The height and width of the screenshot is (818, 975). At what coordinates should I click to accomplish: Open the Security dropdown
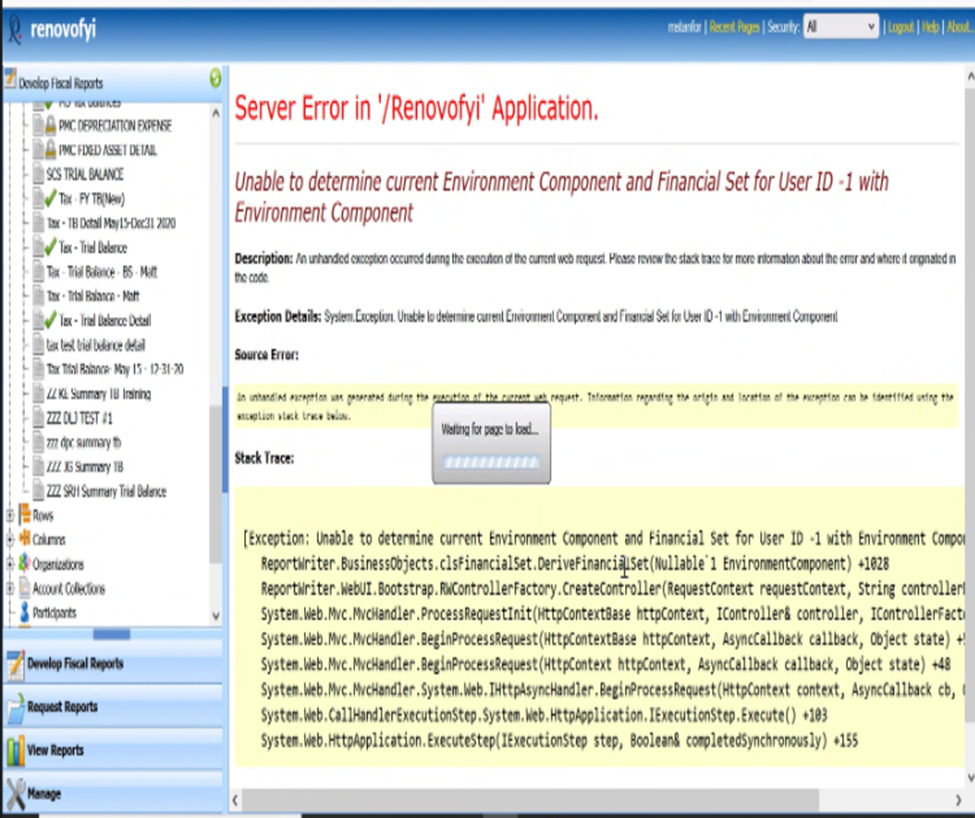point(841,27)
